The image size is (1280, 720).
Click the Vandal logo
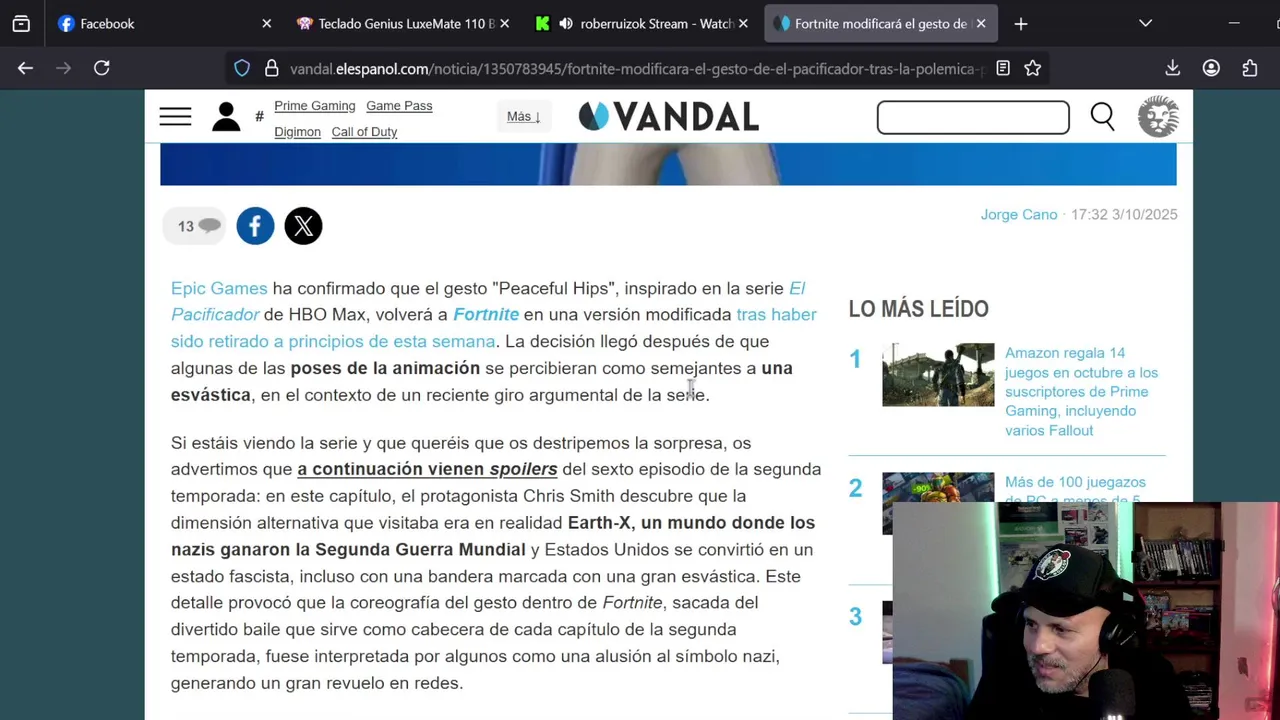[668, 117]
